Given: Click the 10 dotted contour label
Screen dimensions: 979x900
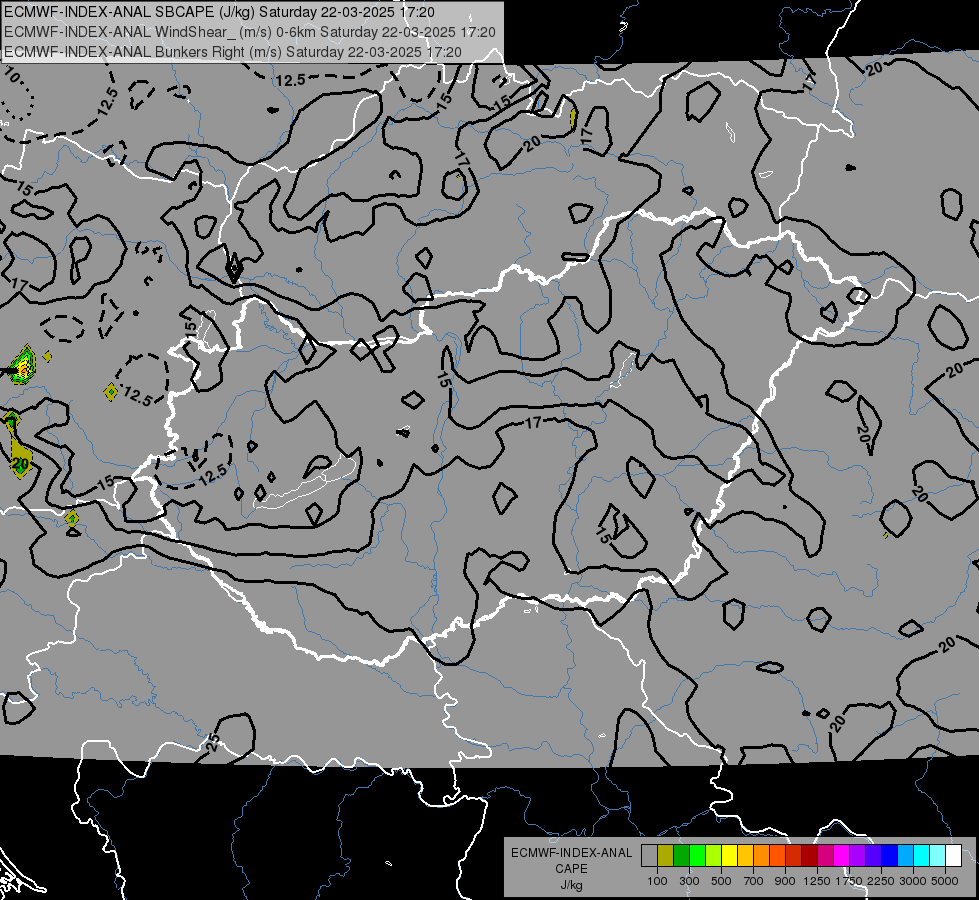Looking at the screenshot, I should (x=12, y=76).
